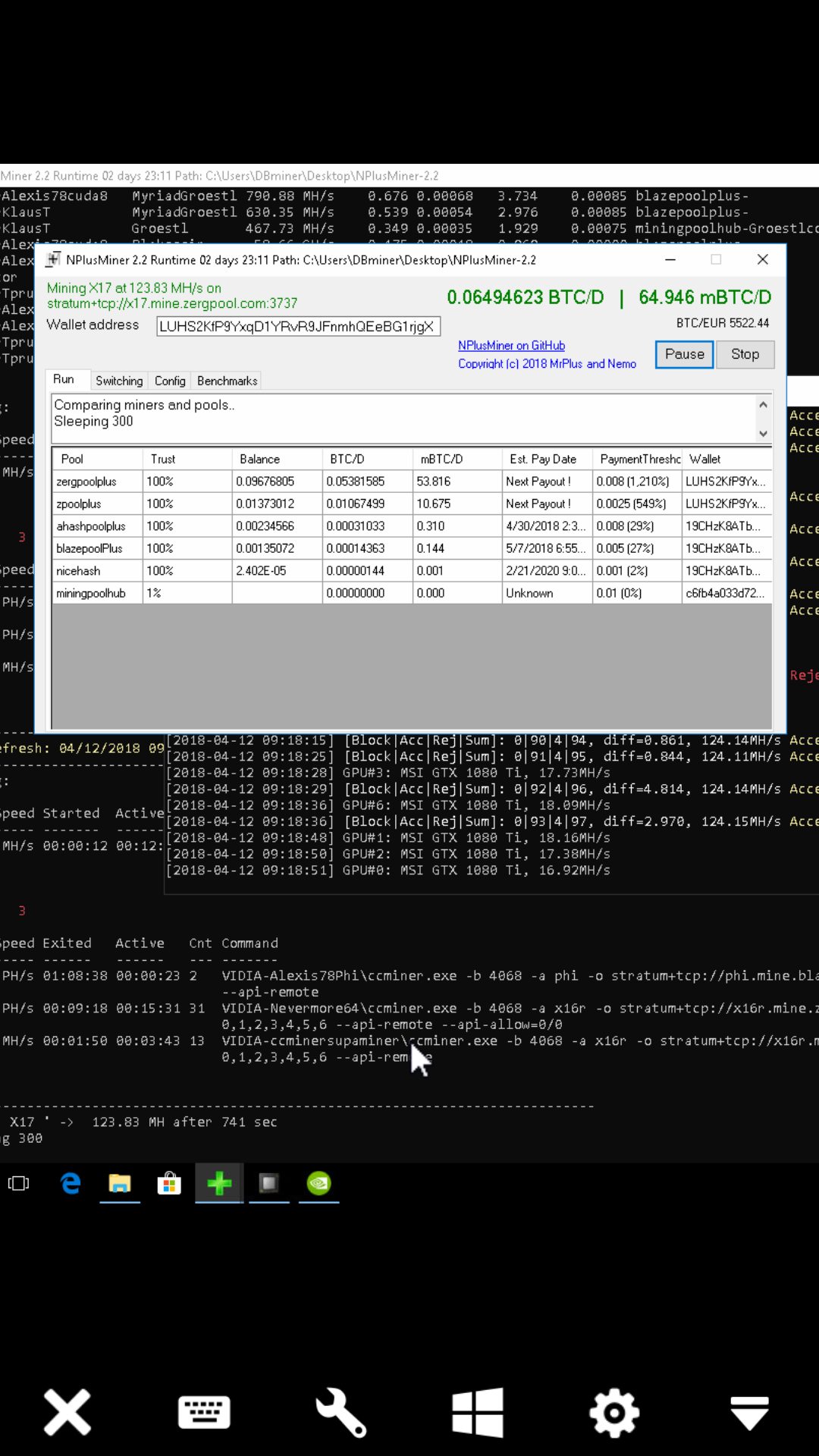Open the Config tab
The image size is (819, 1456).
170,381
